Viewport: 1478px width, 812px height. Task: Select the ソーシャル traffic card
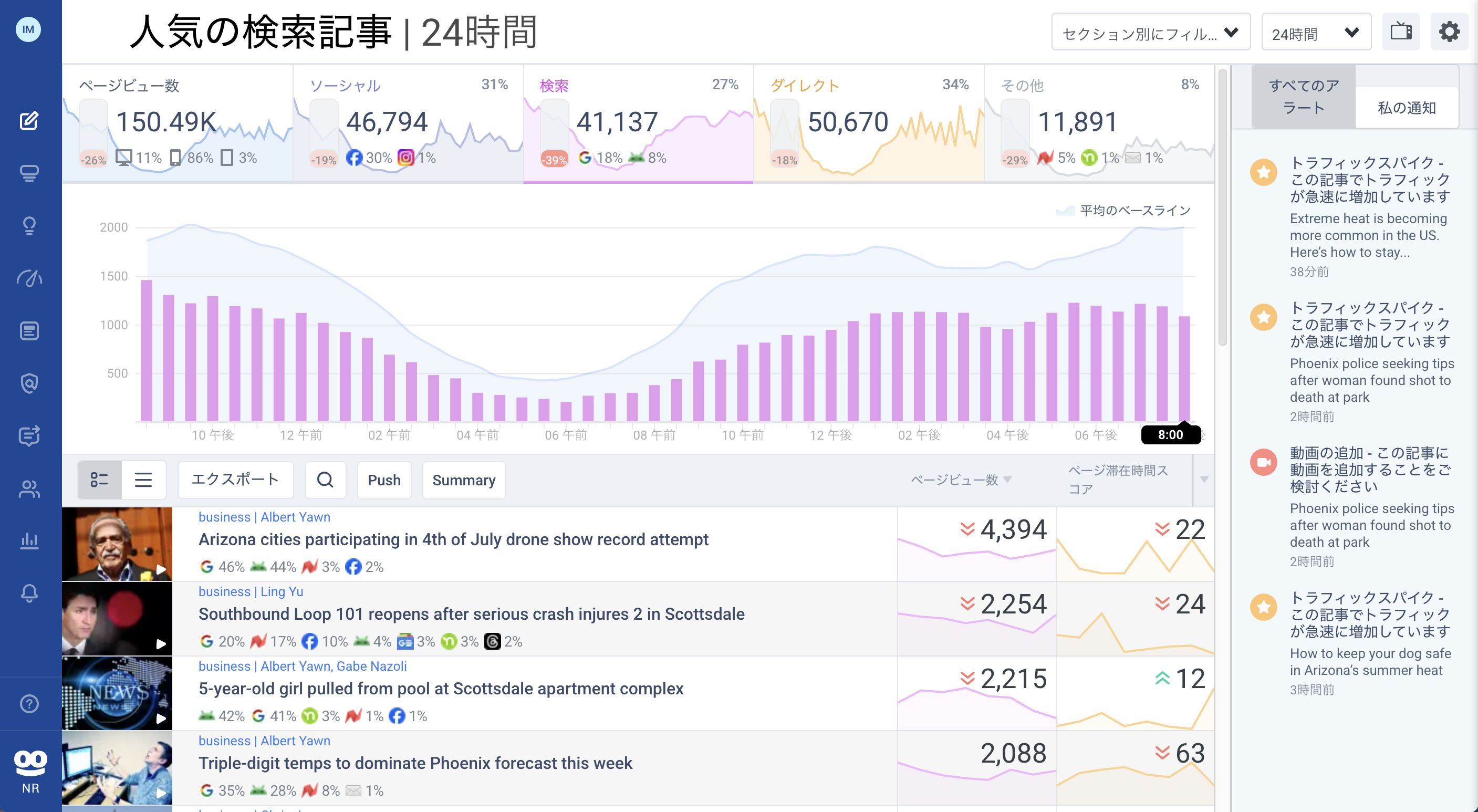pos(408,123)
